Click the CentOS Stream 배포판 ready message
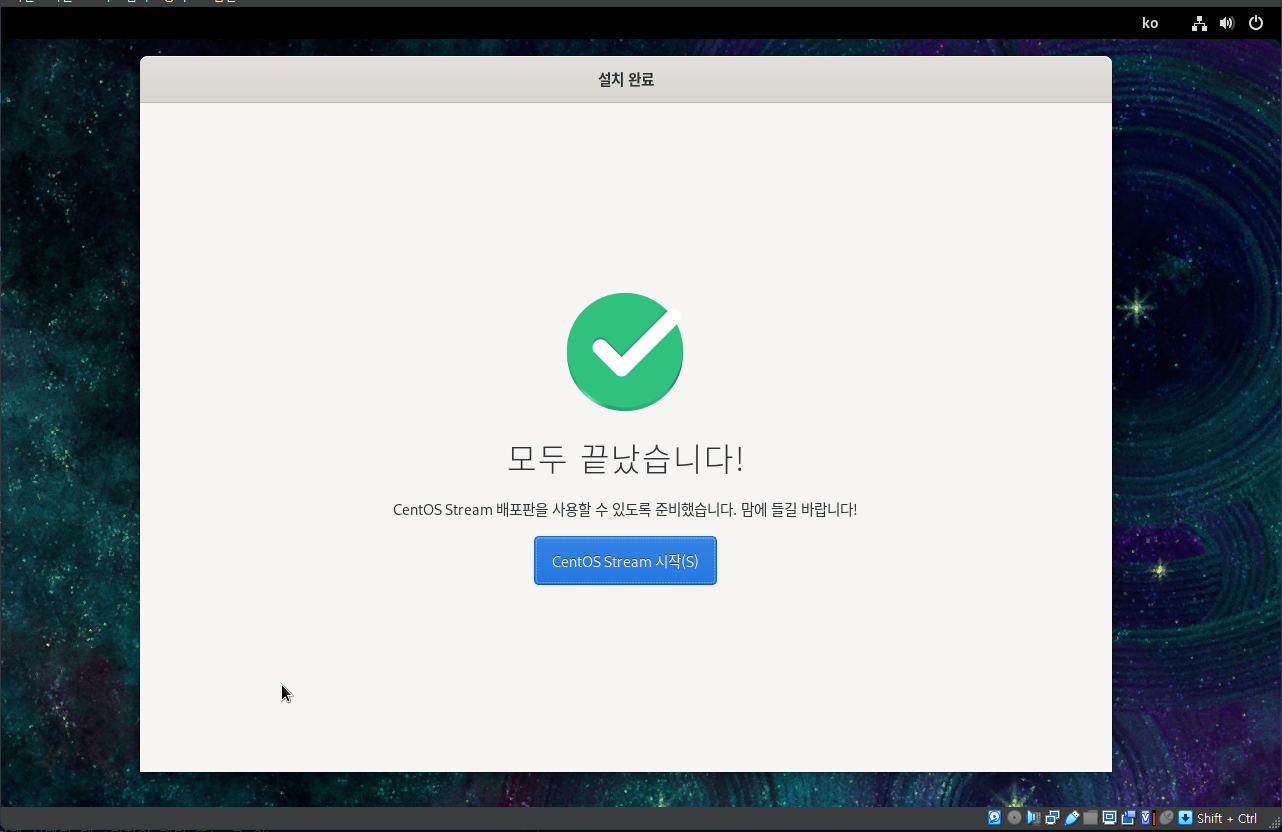Image resolution: width=1282 pixels, height=832 pixels. pyautogui.click(x=625, y=509)
